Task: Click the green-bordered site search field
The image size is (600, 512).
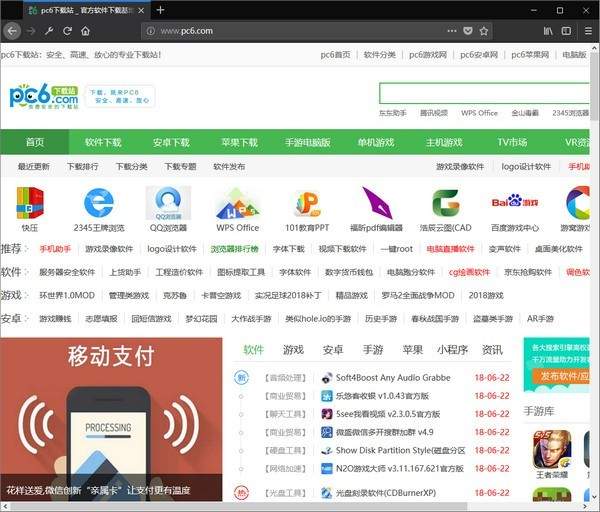Action: (484, 94)
